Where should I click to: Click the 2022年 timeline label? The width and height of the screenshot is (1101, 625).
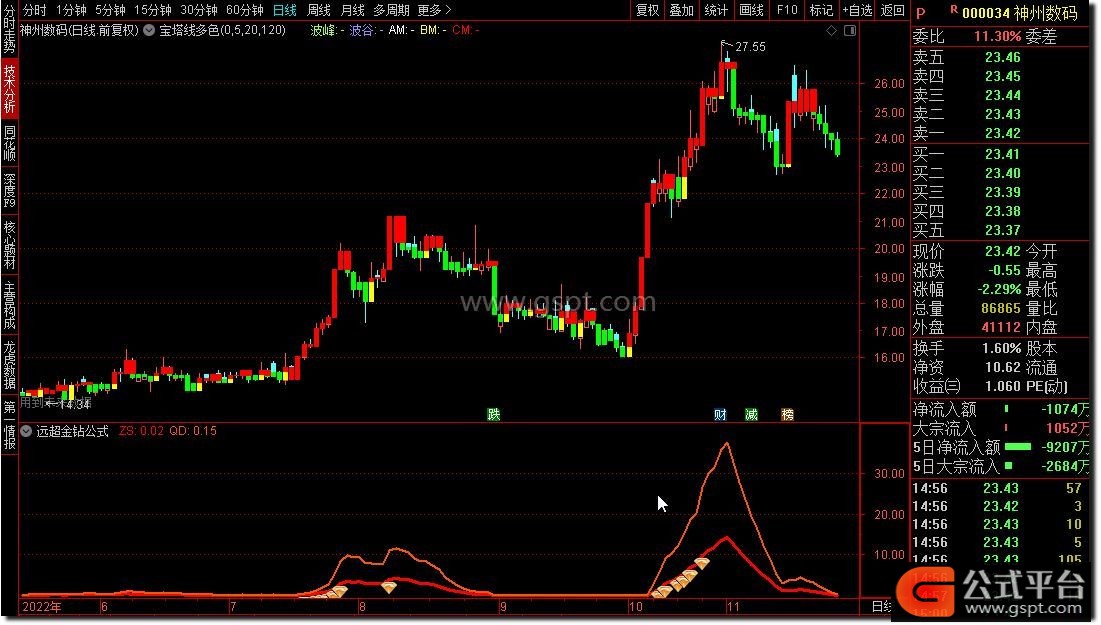(41, 607)
